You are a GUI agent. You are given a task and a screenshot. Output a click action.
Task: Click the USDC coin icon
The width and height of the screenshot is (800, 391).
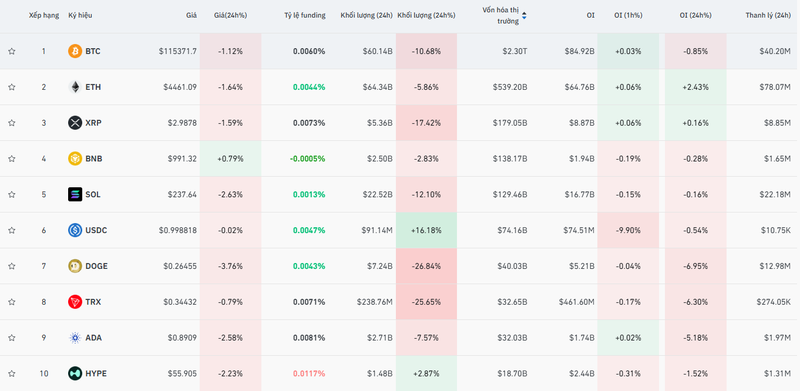tap(75, 230)
